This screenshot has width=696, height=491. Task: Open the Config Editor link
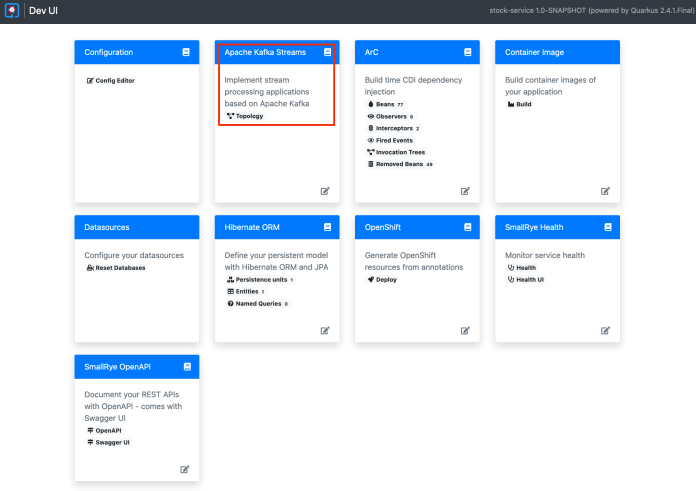click(x=111, y=80)
